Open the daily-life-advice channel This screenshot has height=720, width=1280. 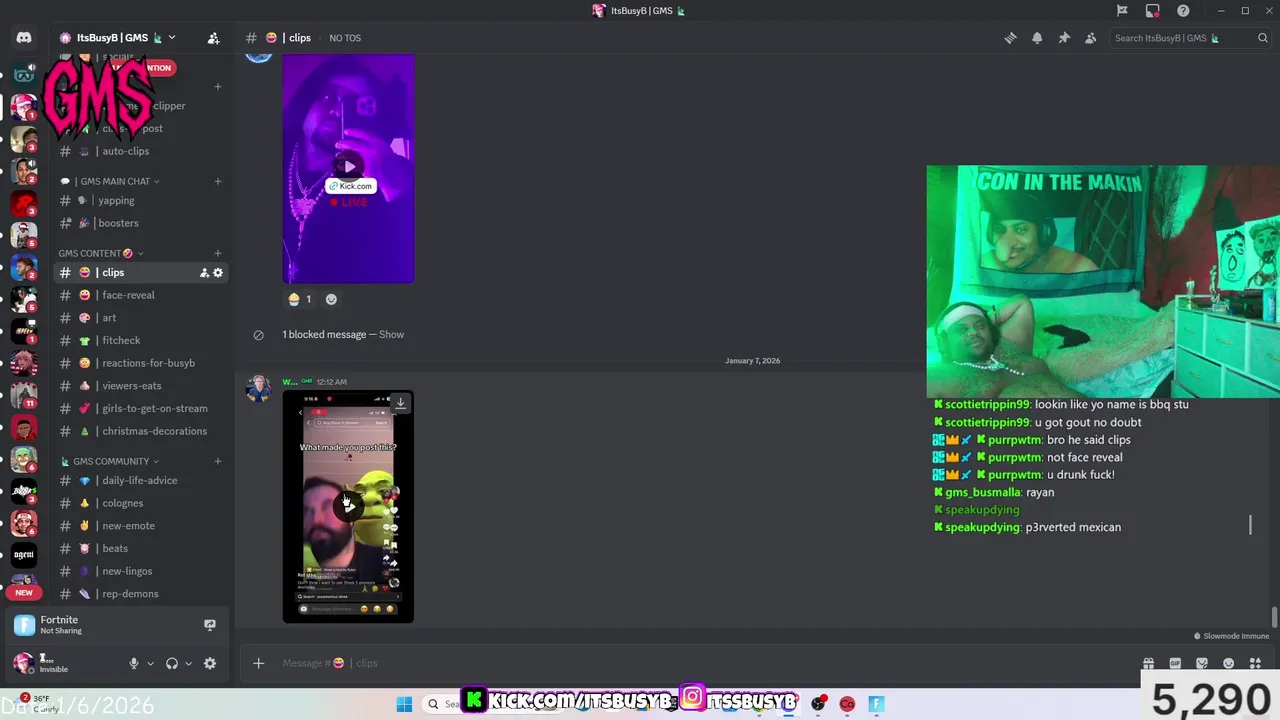pos(141,480)
